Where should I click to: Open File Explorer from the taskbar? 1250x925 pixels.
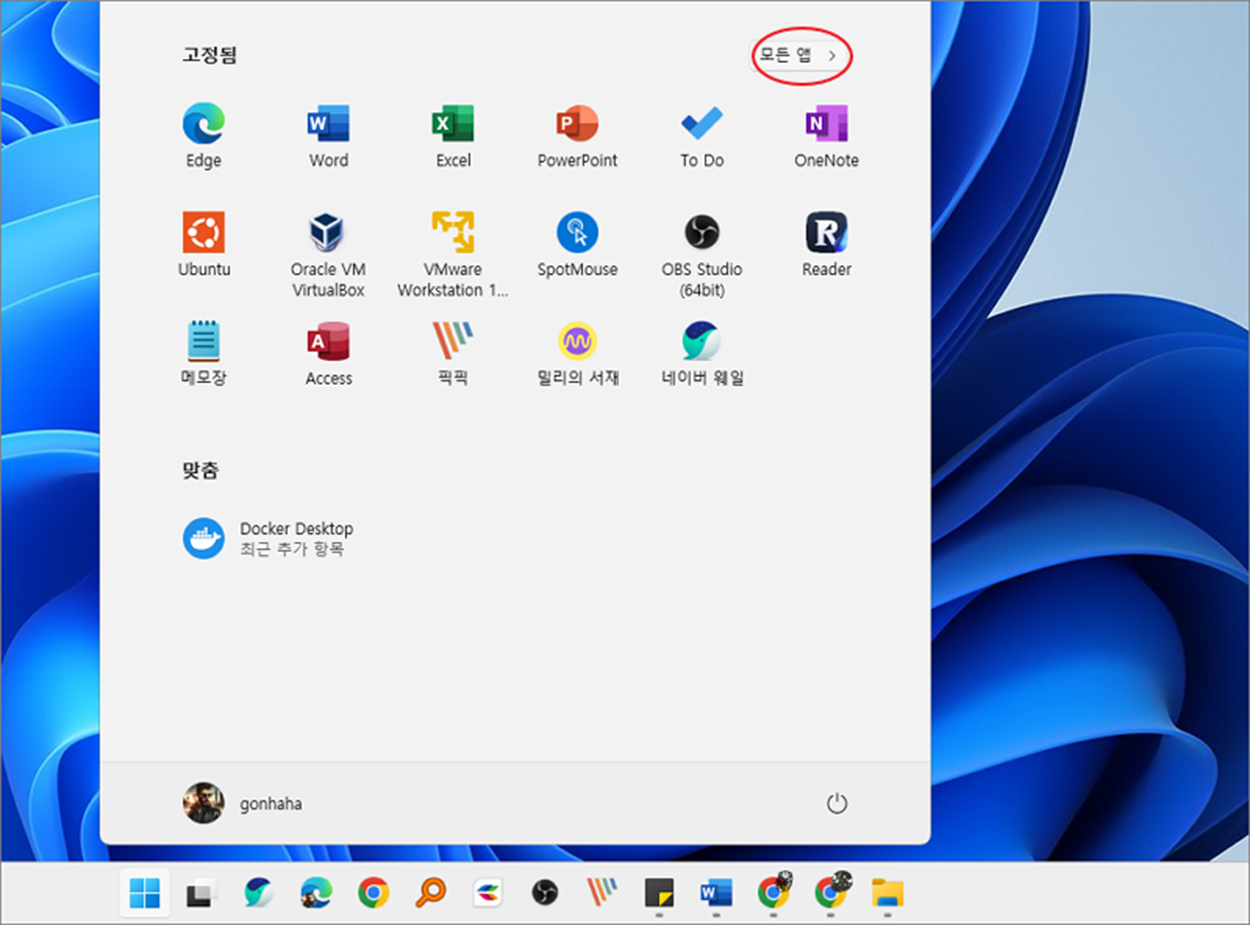tap(887, 892)
